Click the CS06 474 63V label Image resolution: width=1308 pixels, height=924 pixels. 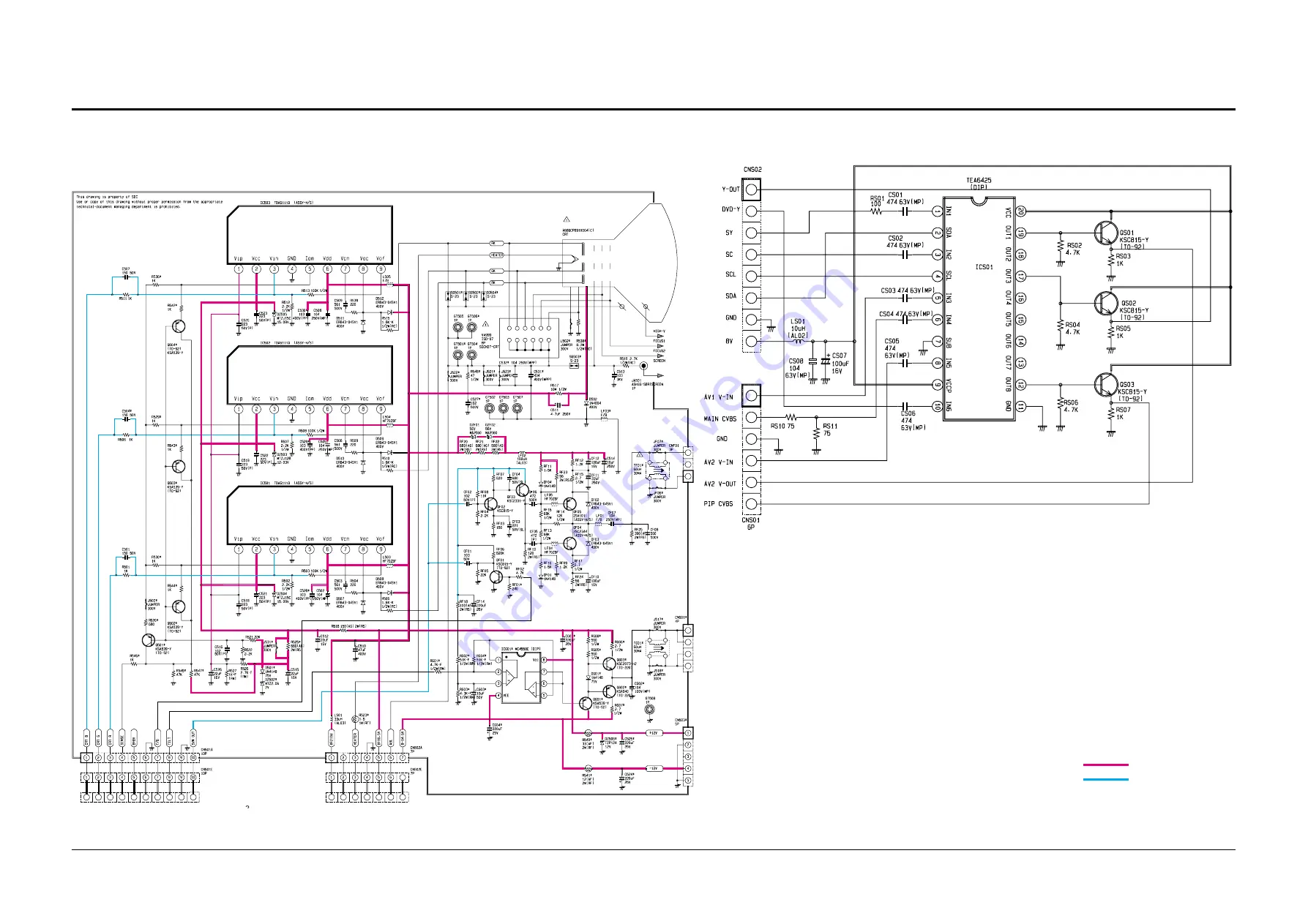(x=913, y=421)
